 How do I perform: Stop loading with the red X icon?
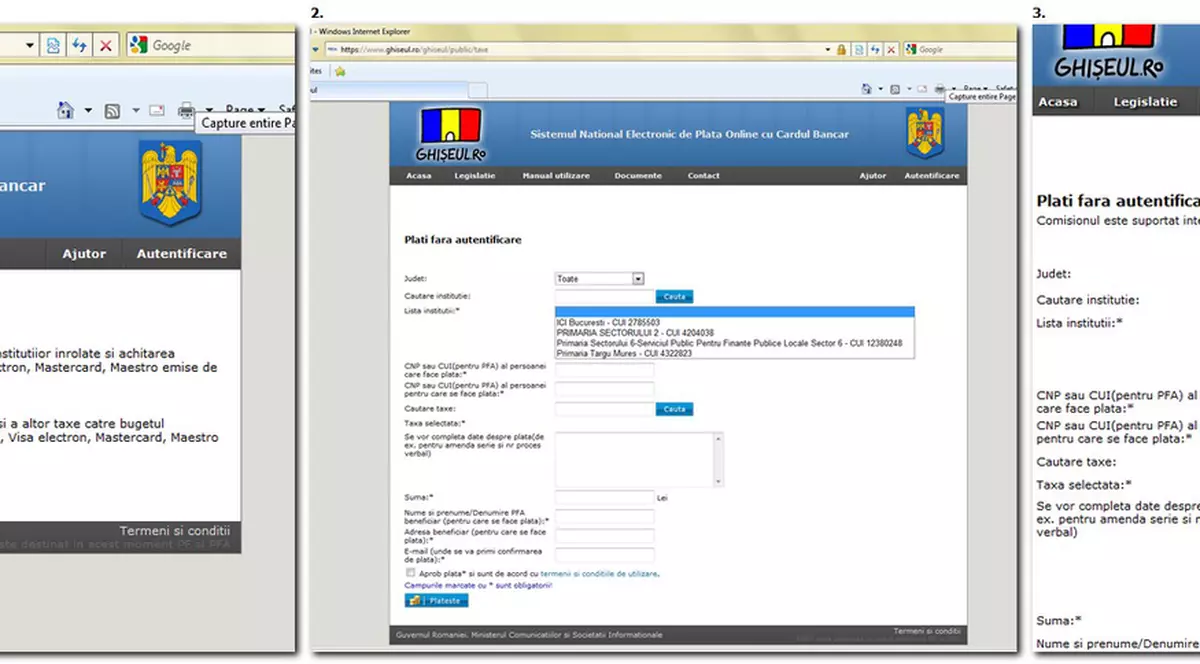pos(106,45)
